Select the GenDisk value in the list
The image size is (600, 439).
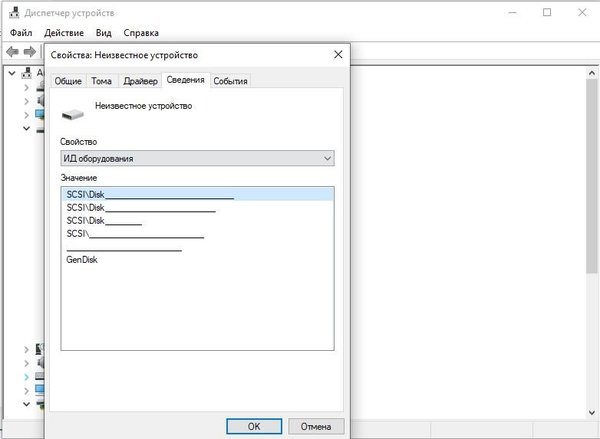point(82,259)
